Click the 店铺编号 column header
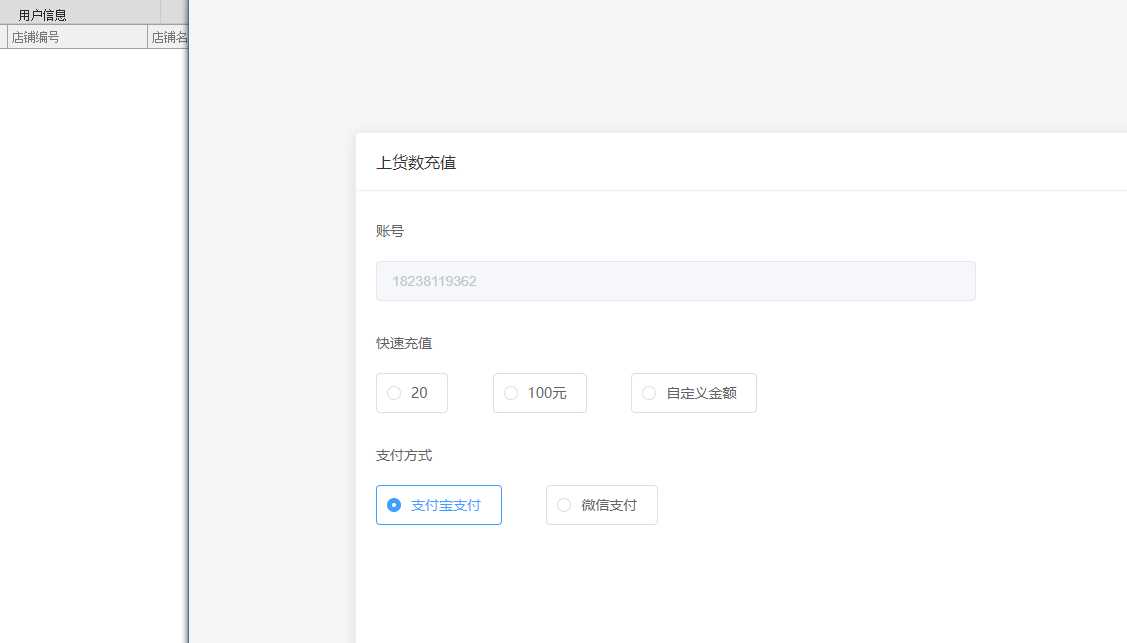The image size is (1127, 643). point(36,37)
